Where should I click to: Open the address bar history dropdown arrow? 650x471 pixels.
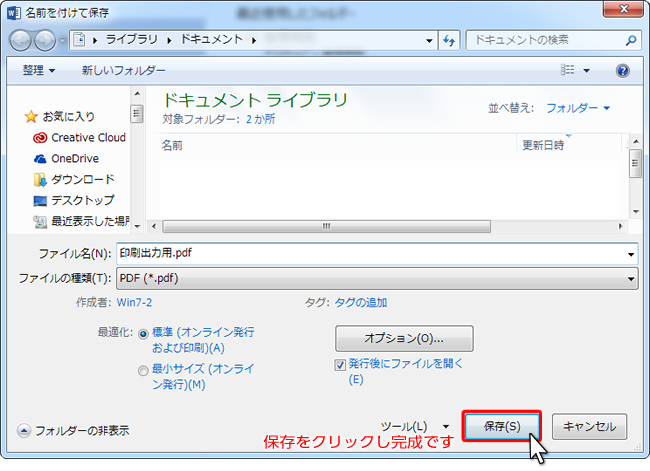click(x=429, y=41)
